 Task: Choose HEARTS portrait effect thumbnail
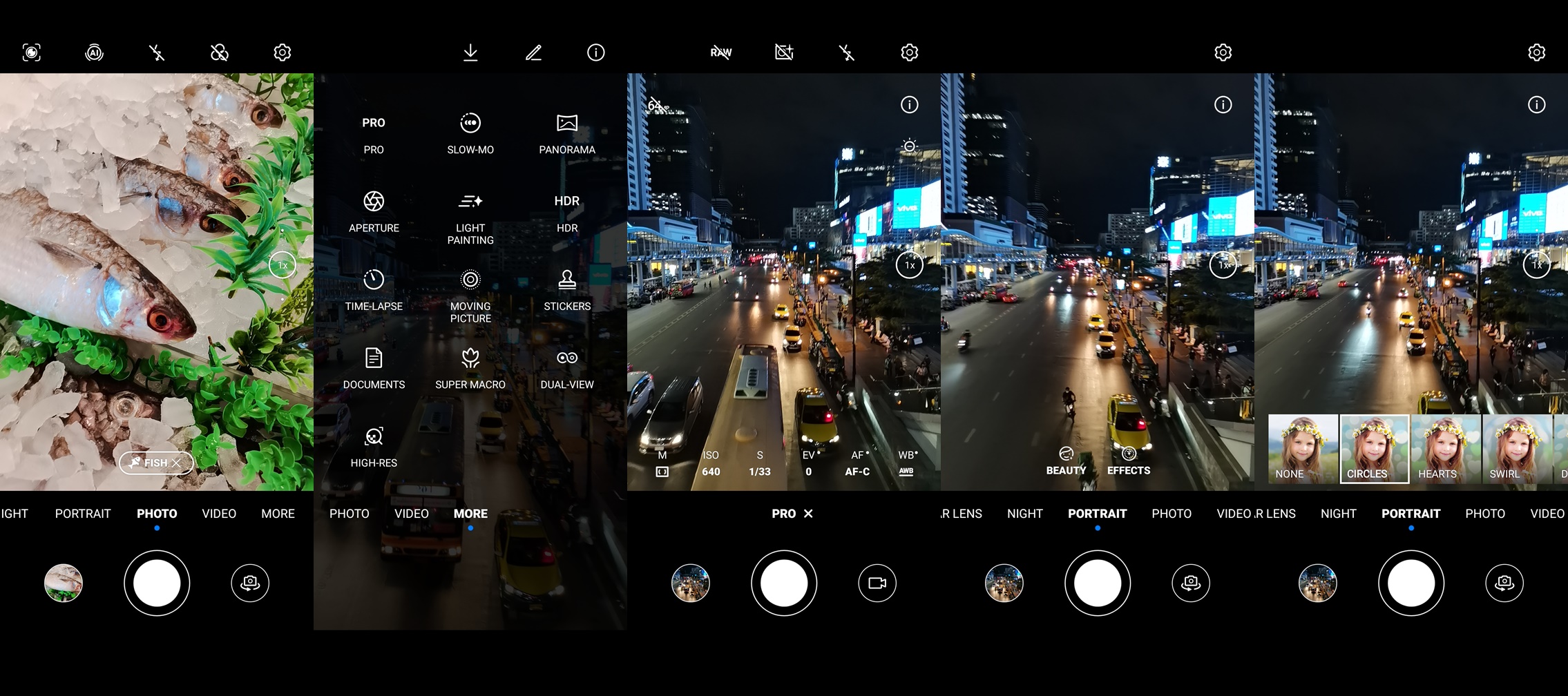point(1446,449)
